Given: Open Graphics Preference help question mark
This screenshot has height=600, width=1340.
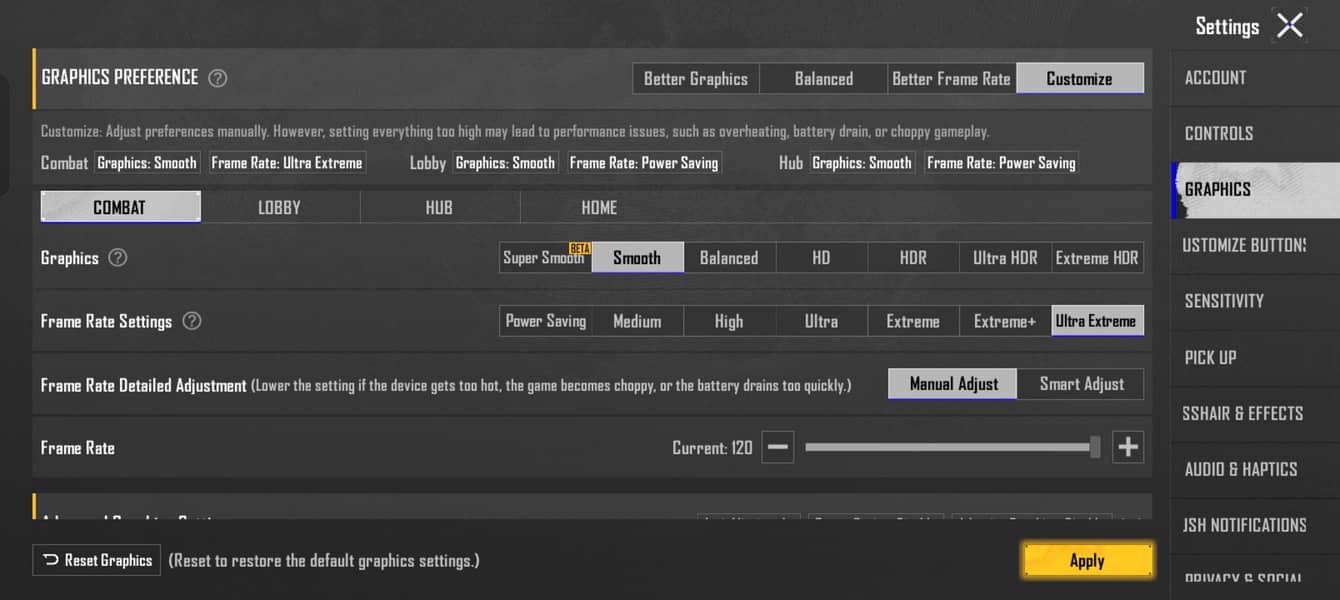Looking at the screenshot, I should point(217,78).
